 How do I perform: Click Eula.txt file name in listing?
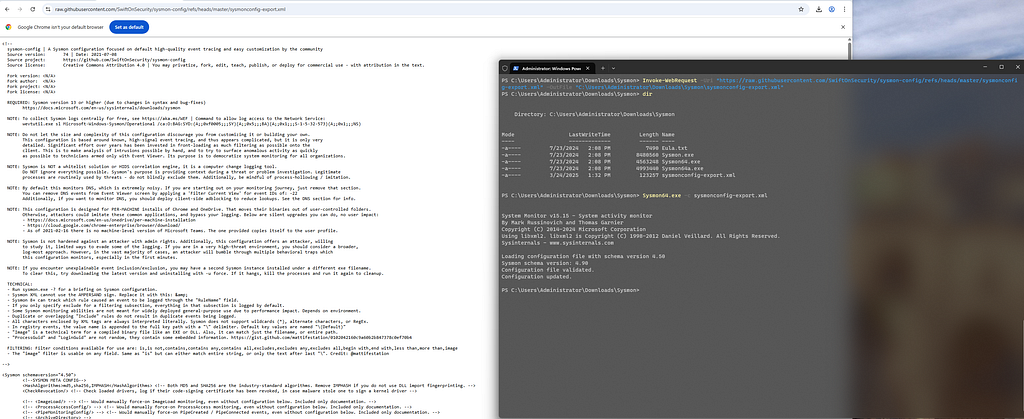point(674,148)
